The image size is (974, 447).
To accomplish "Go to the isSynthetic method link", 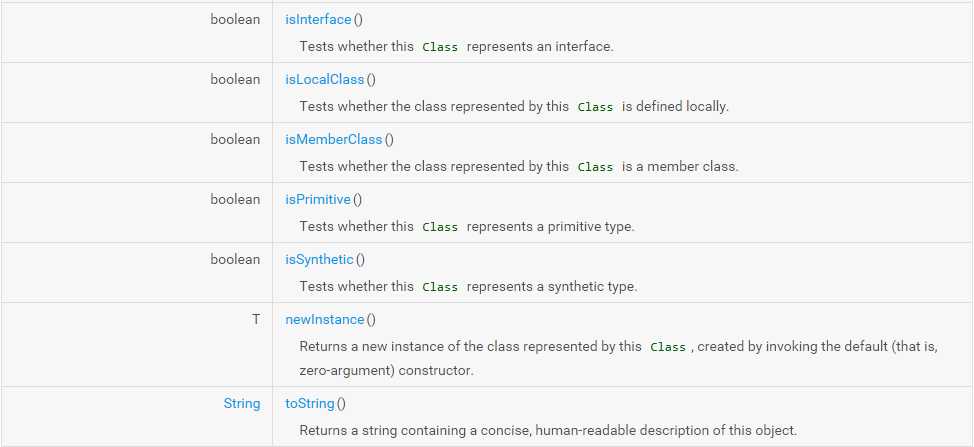I will pyautogui.click(x=319, y=260).
